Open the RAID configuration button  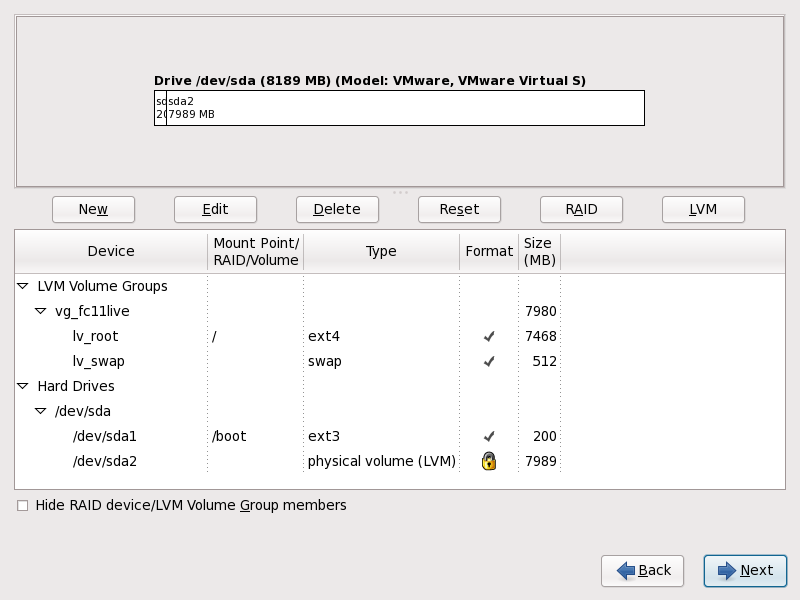[x=581, y=209]
